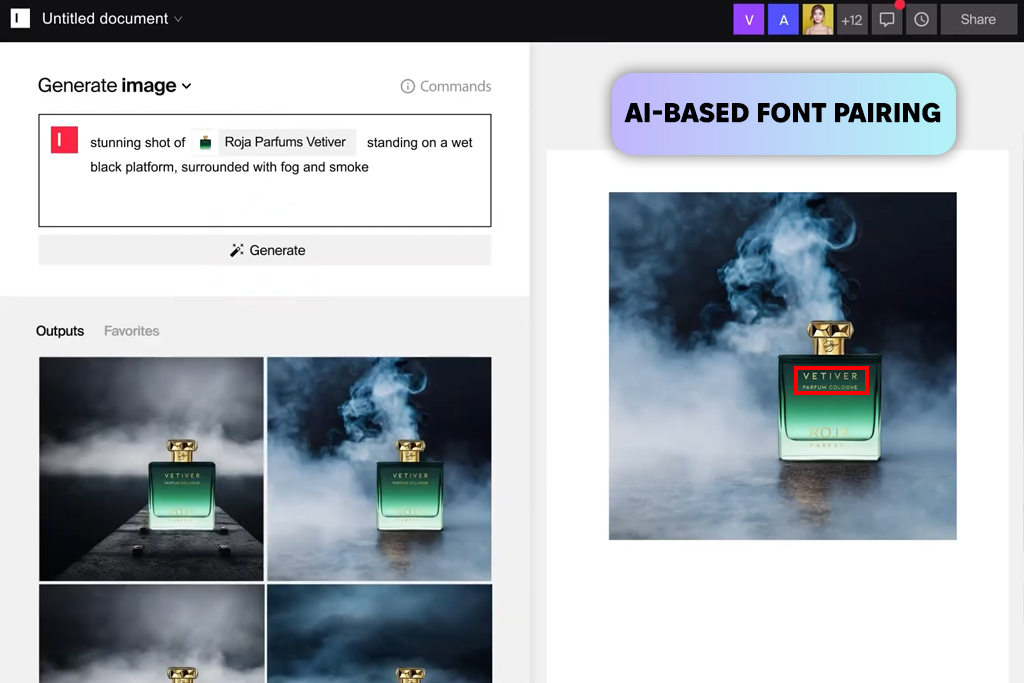Viewport: 1024px width, 683px height.
Task: Click the red user icon in prompt box
Action: click(65, 140)
